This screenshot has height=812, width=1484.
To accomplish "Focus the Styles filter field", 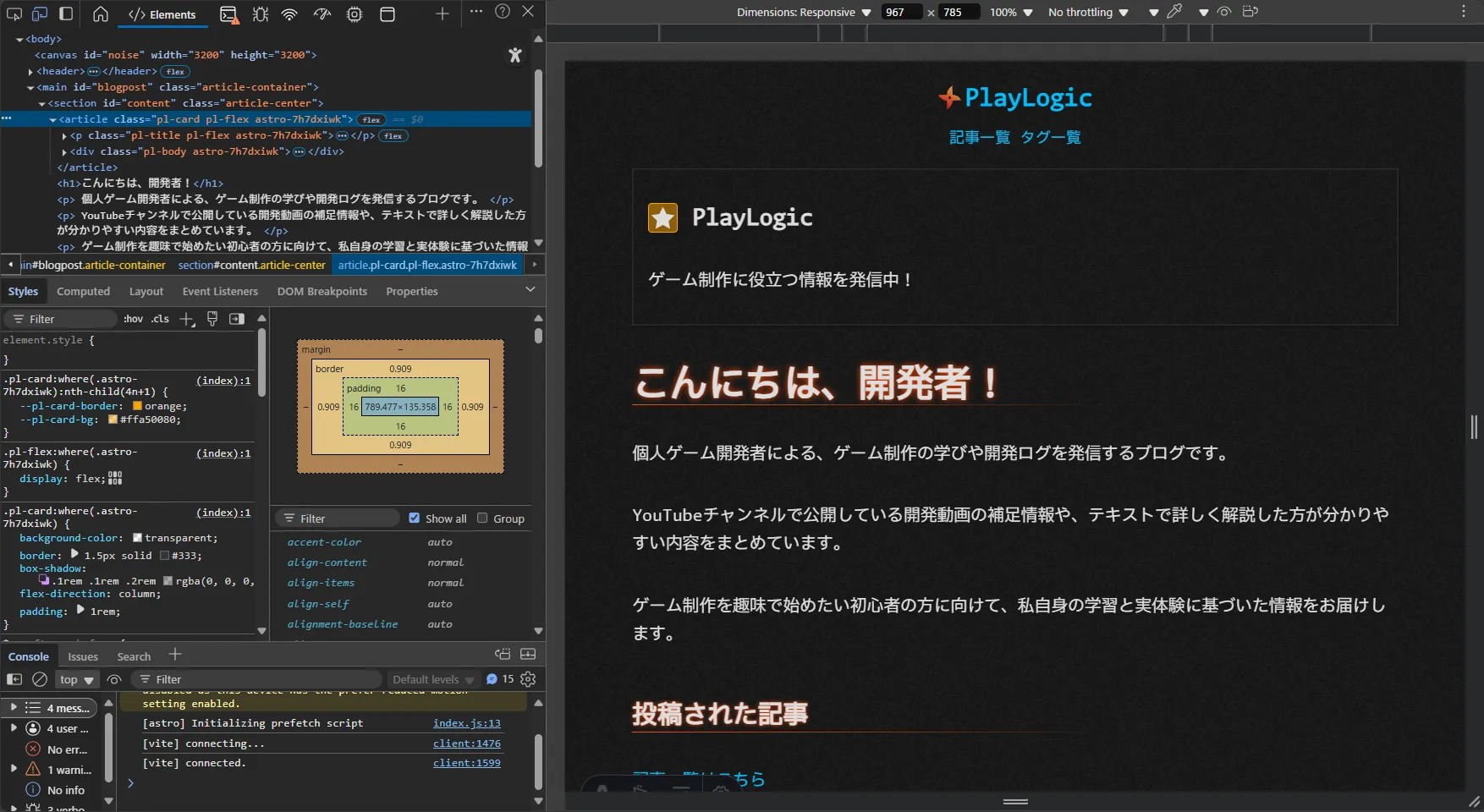I will pos(61,319).
